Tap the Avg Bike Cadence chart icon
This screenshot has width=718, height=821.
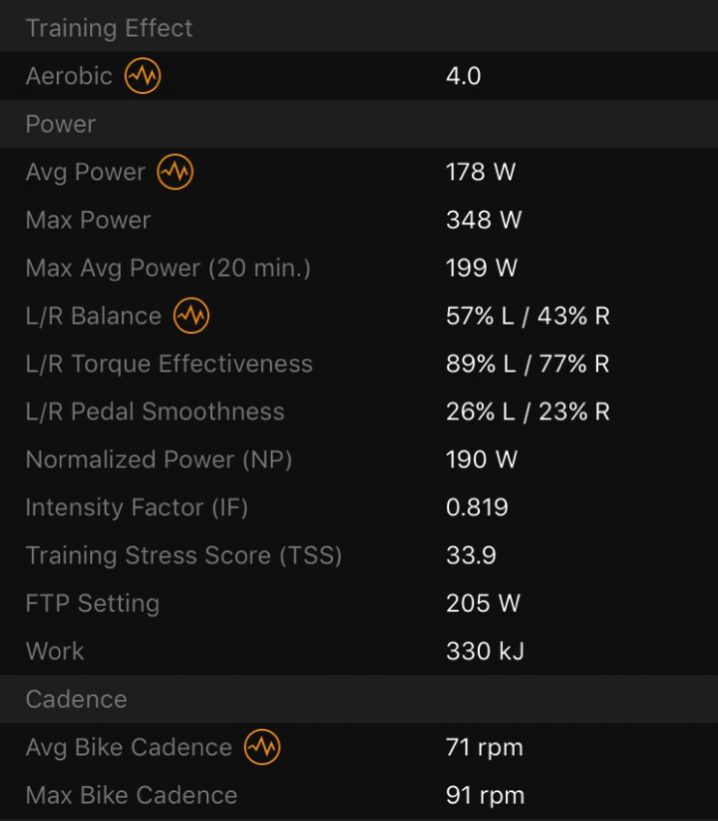click(x=262, y=747)
